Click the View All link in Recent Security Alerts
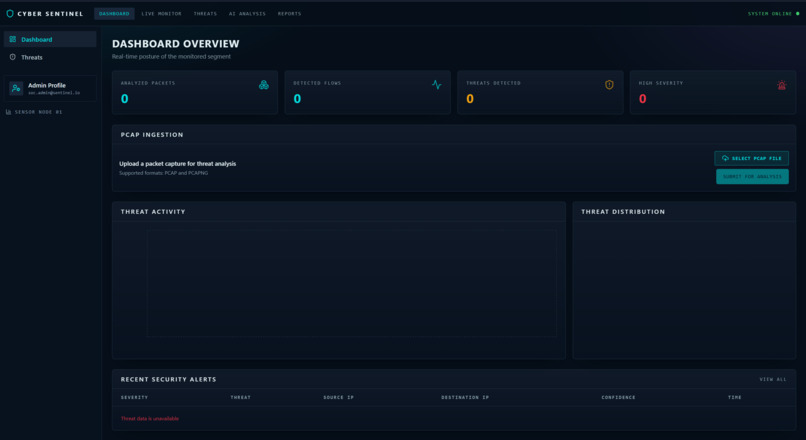 pos(773,379)
